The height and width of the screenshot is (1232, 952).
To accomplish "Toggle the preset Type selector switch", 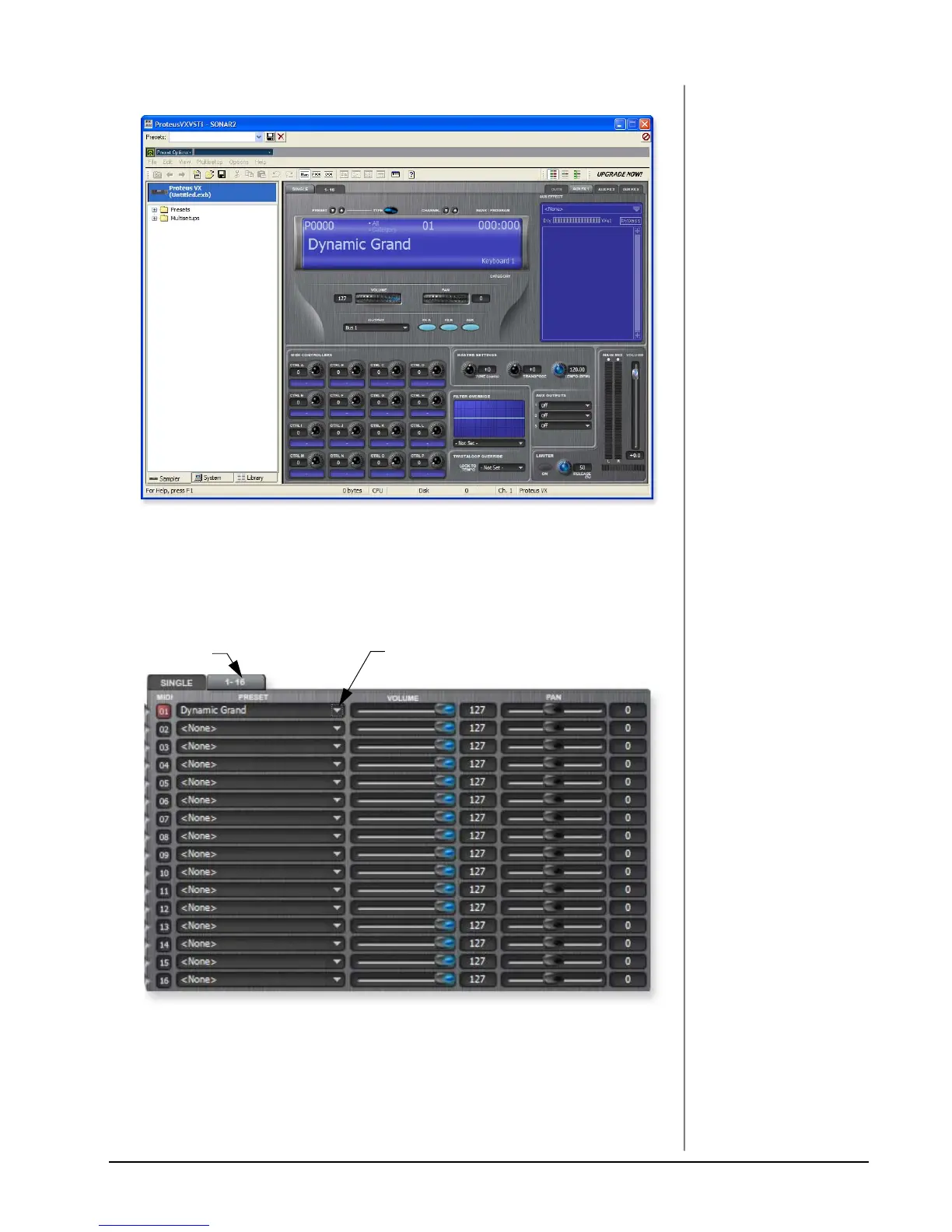I will pyautogui.click(x=390, y=211).
